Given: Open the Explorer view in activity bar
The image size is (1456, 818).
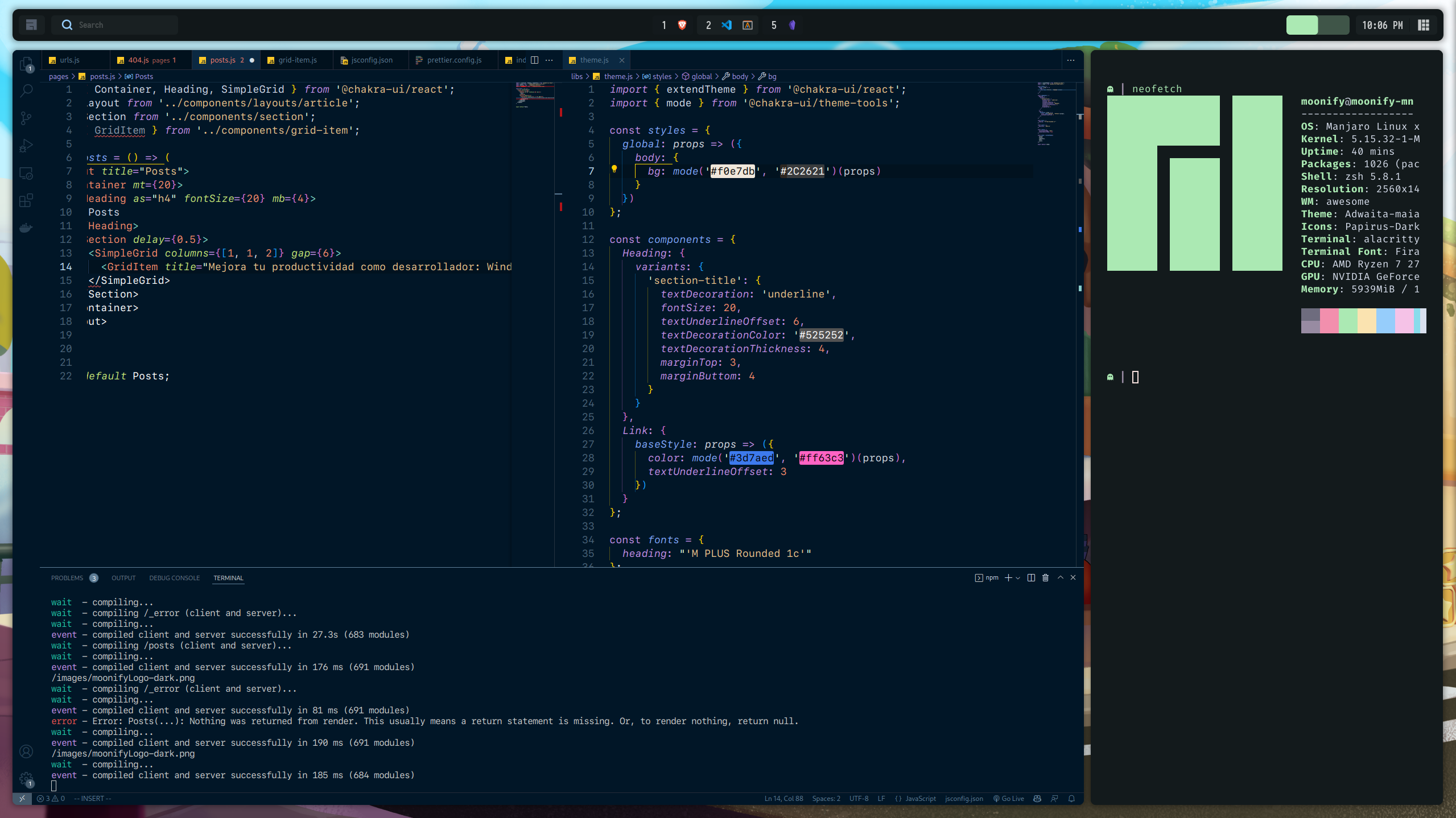Looking at the screenshot, I should tap(26, 64).
